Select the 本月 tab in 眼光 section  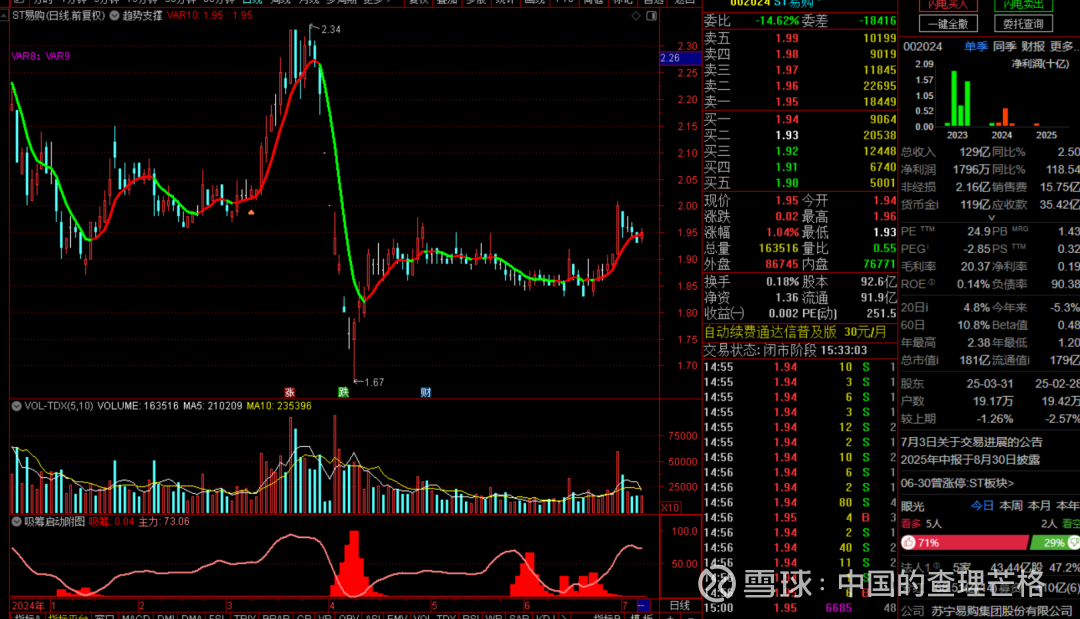pos(1039,506)
